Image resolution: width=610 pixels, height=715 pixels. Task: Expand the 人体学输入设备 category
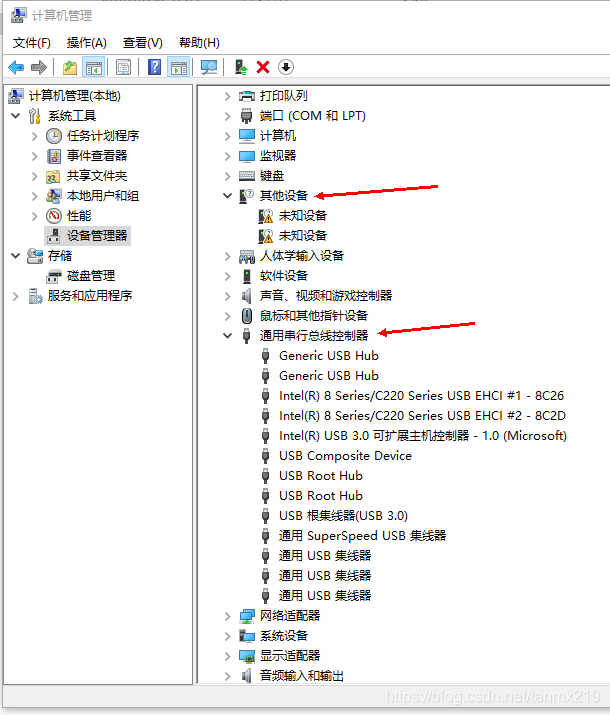point(227,256)
